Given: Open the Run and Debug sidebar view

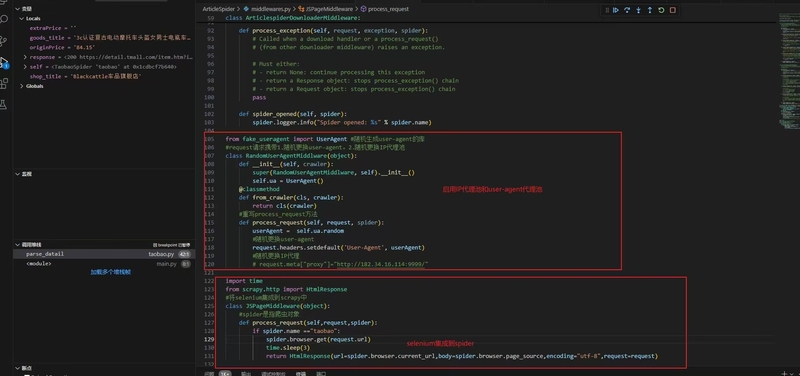Looking at the screenshot, I should point(4,62).
